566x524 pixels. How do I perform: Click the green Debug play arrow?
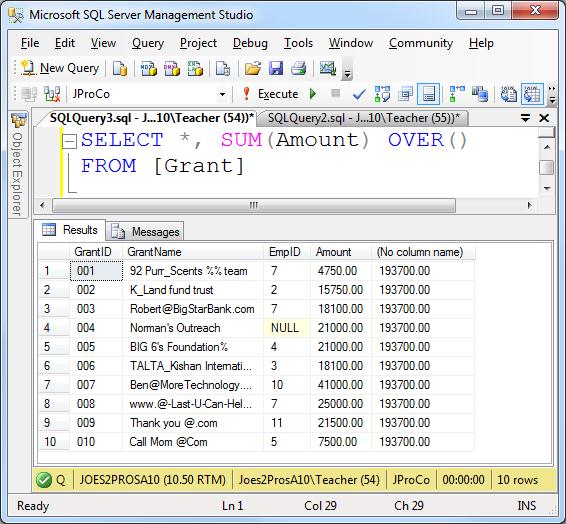(x=313, y=94)
